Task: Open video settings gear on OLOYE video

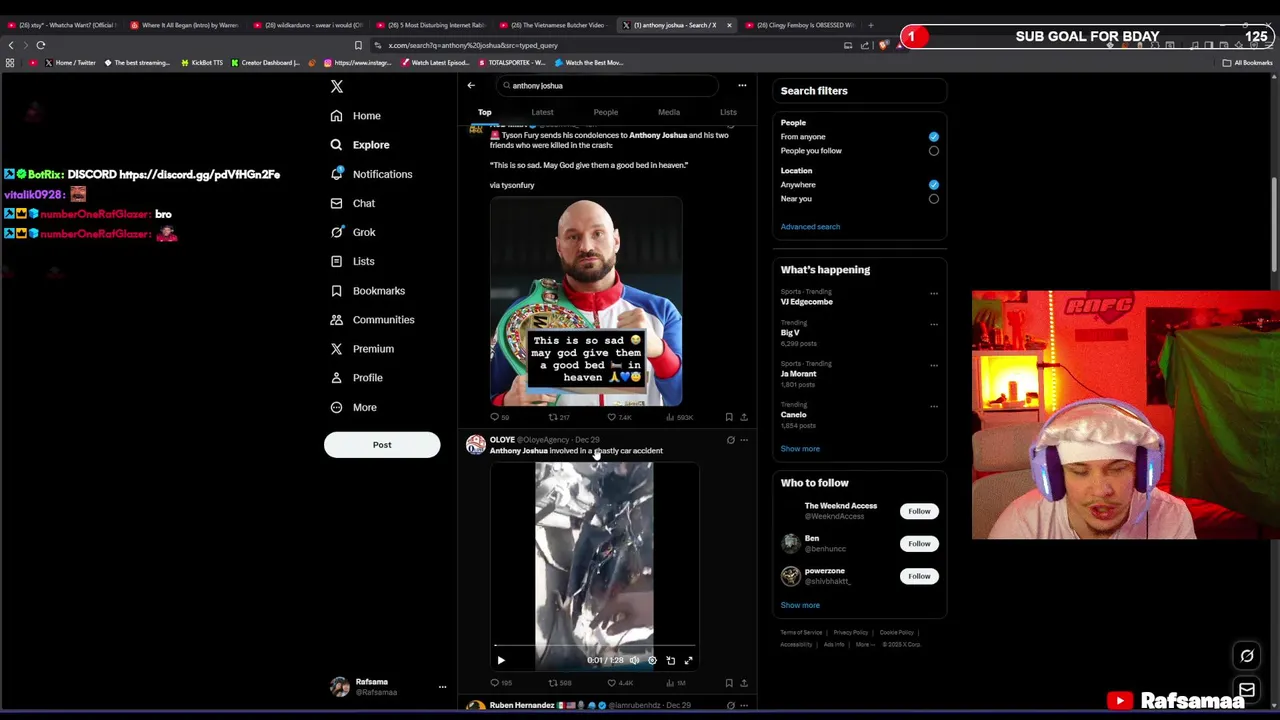Action: (652, 660)
